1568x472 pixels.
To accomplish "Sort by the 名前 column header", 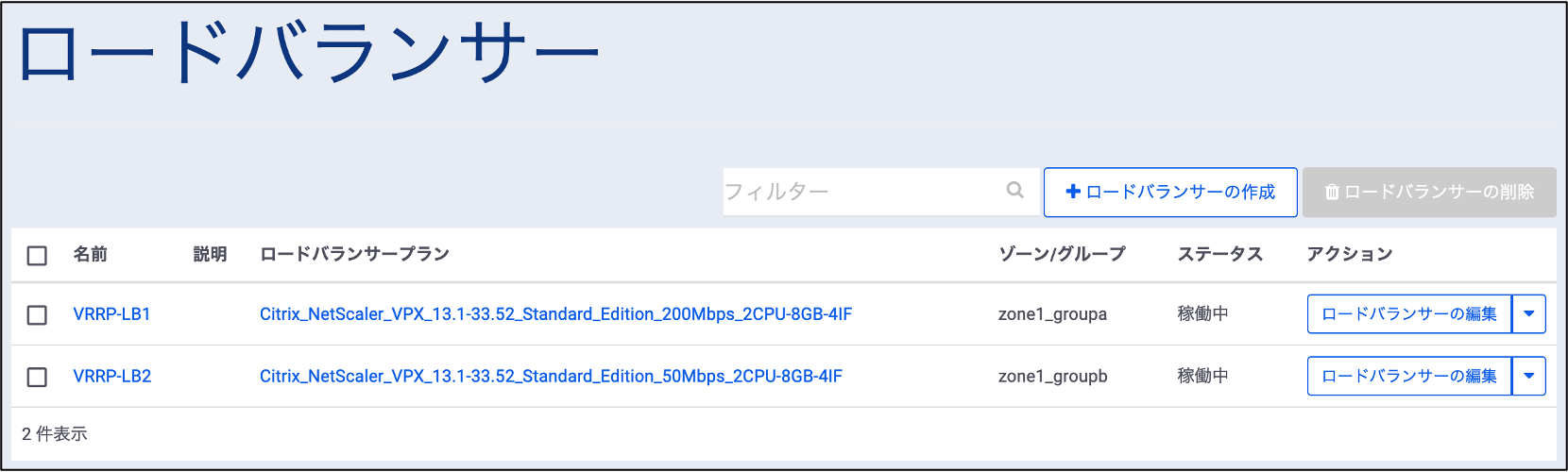I will click(x=91, y=254).
